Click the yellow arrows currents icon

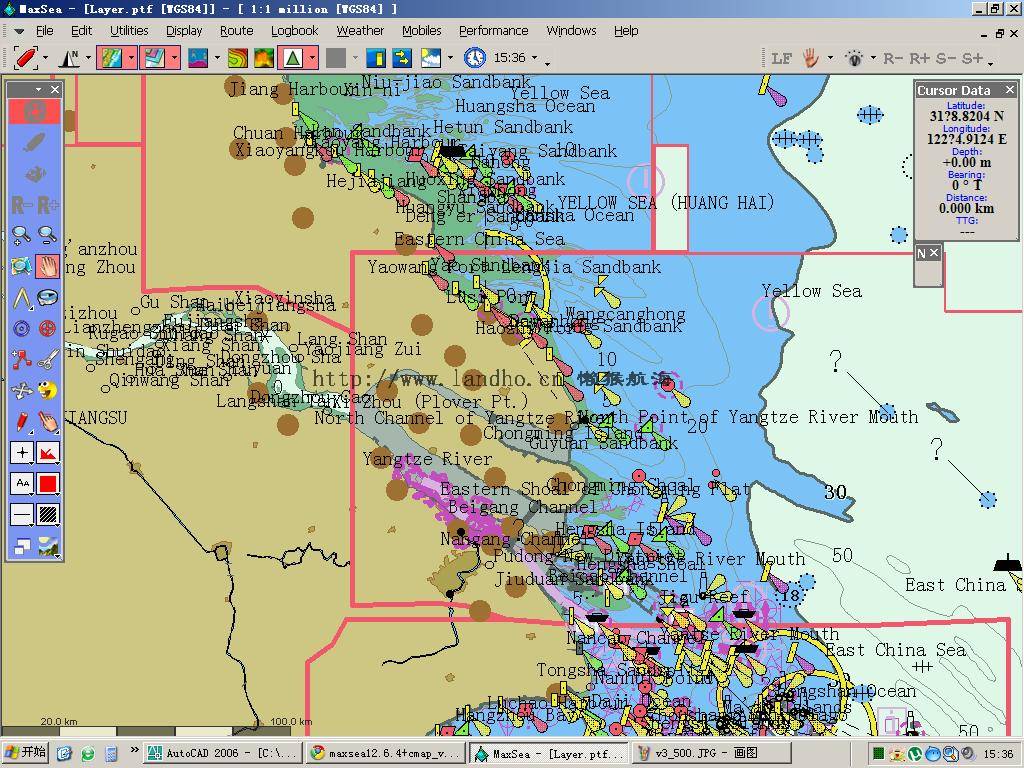point(402,57)
